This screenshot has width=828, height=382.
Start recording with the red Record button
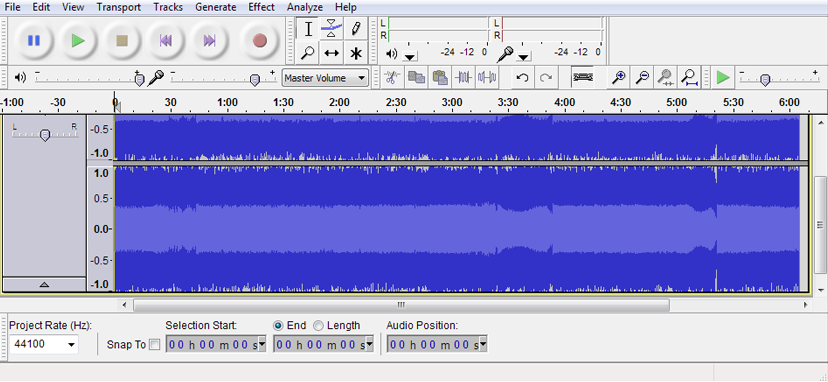pyautogui.click(x=259, y=41)
